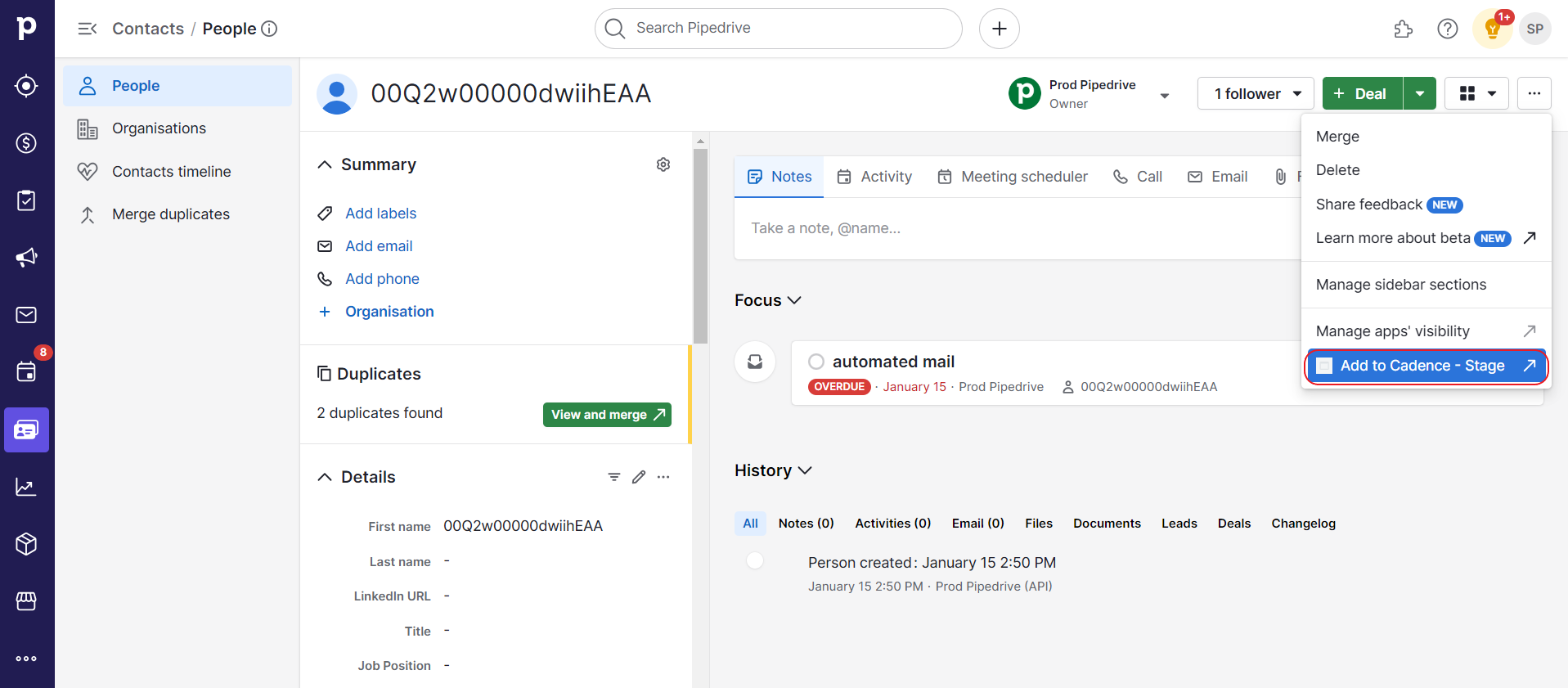Mark automated mail activity as done
Screen dimensions: 1568x688
(x=816, y=362)
